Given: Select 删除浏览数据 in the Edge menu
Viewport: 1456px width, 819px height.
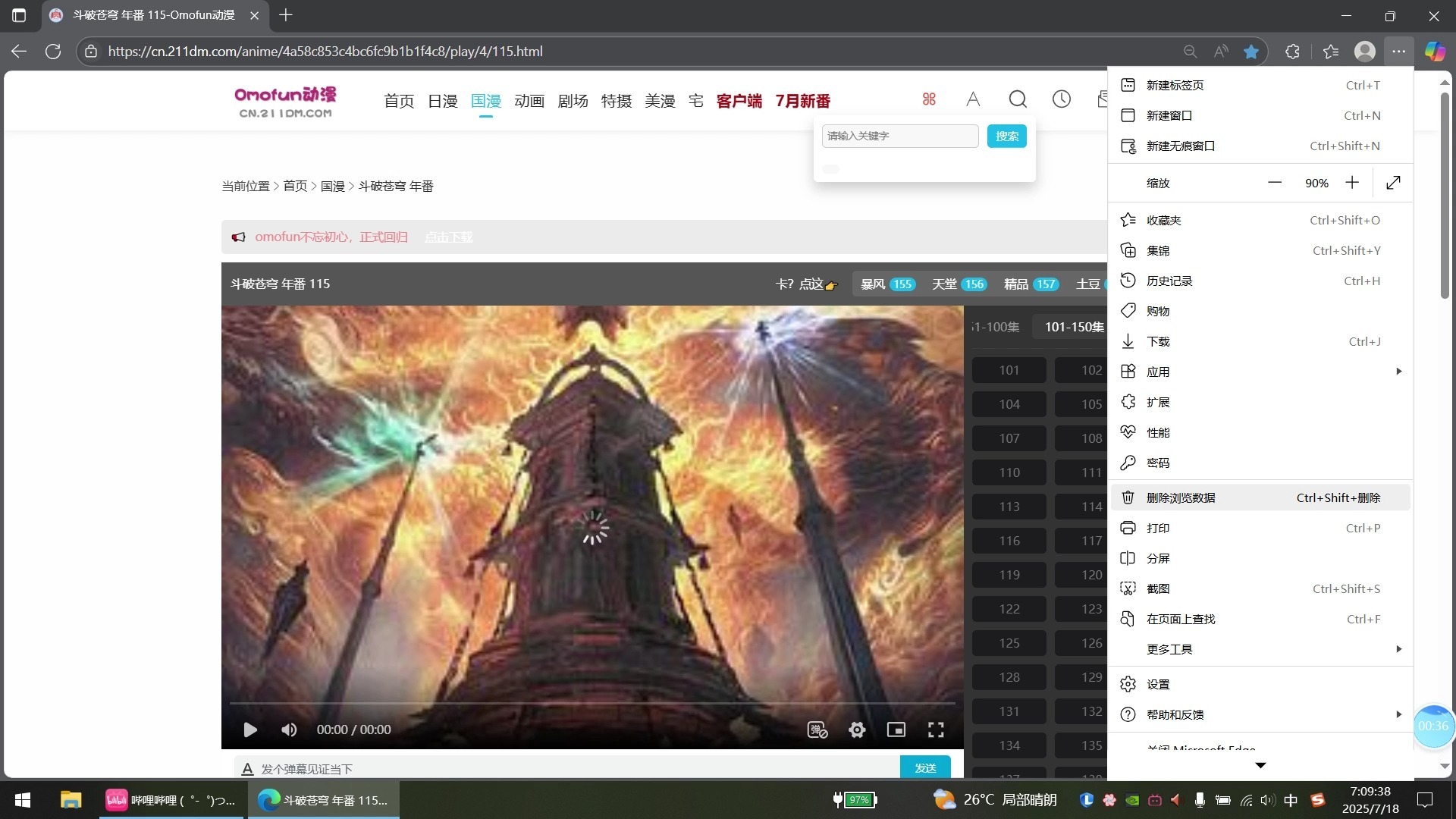Looking at the screenshot, I should (1260, 497).
